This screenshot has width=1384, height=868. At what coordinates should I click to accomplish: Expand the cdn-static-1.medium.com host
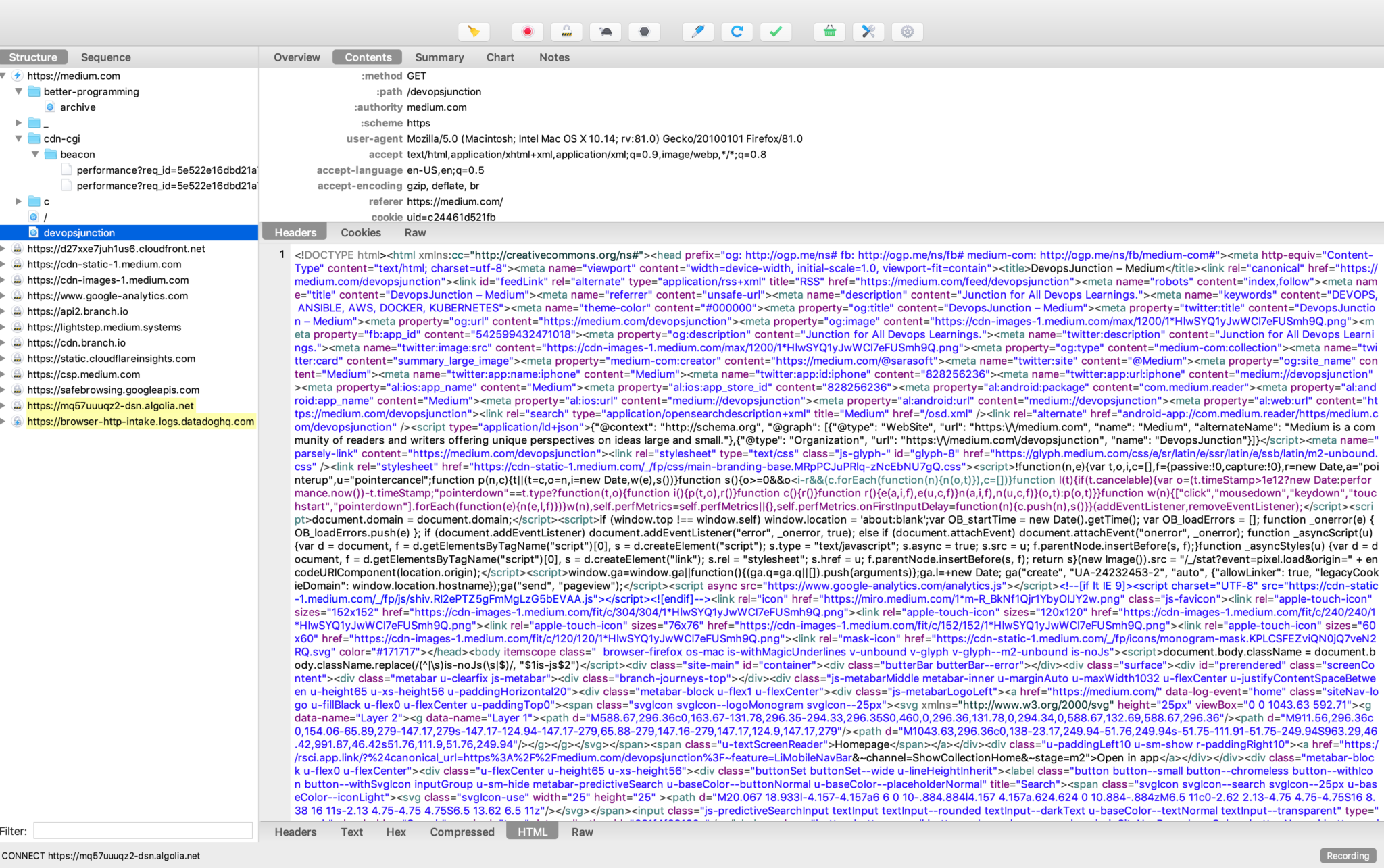[4, 264]
